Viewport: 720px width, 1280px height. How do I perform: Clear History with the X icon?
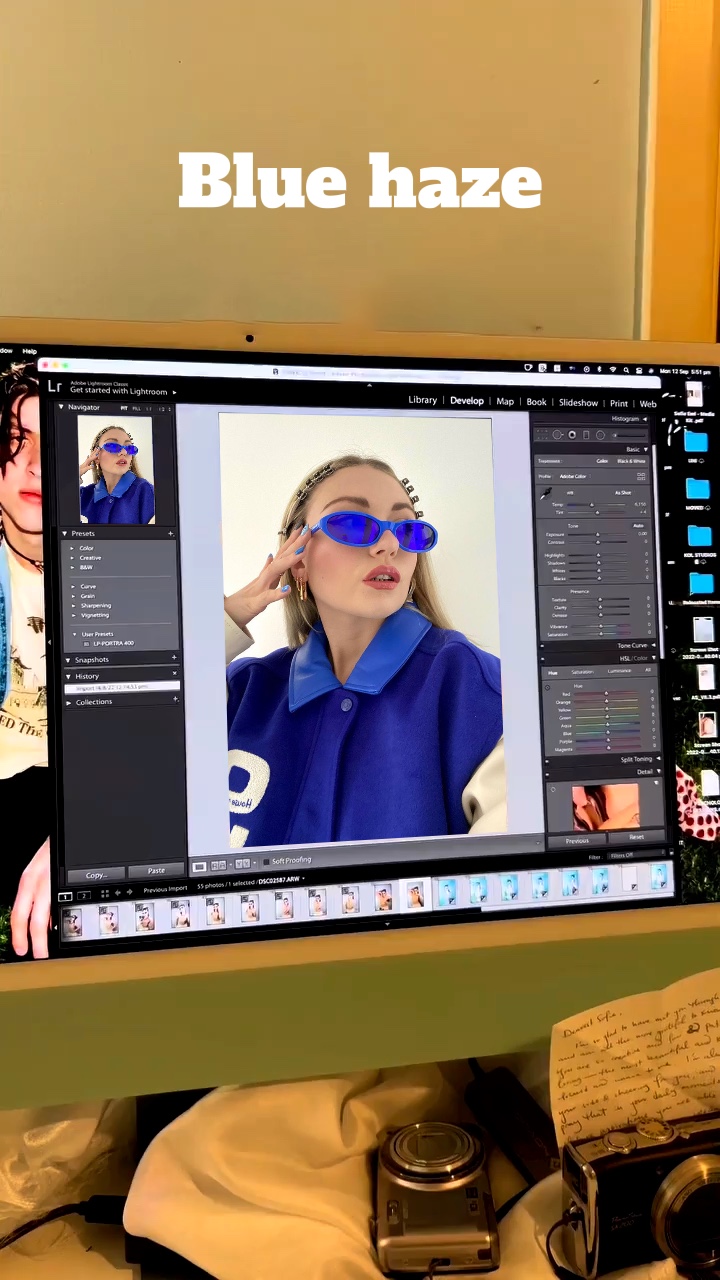(x=174, y=675)
